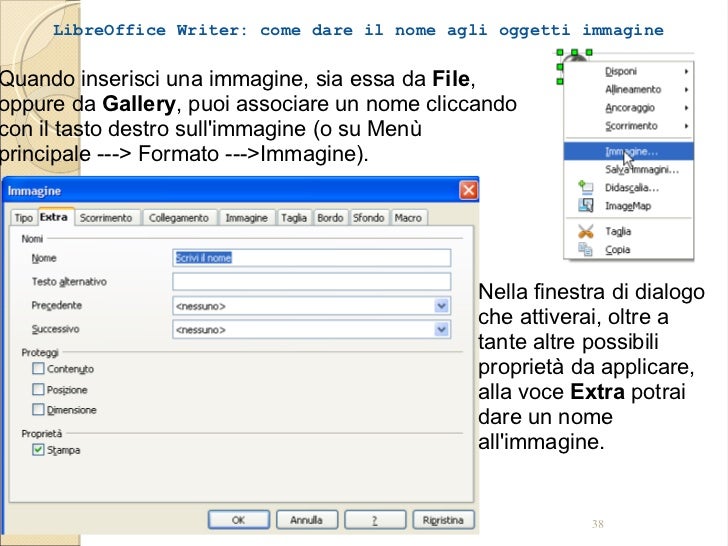Enable the Contenuto protection checkbox
The width and height of the screenshot is (728, 546).
tap(39, 369)
